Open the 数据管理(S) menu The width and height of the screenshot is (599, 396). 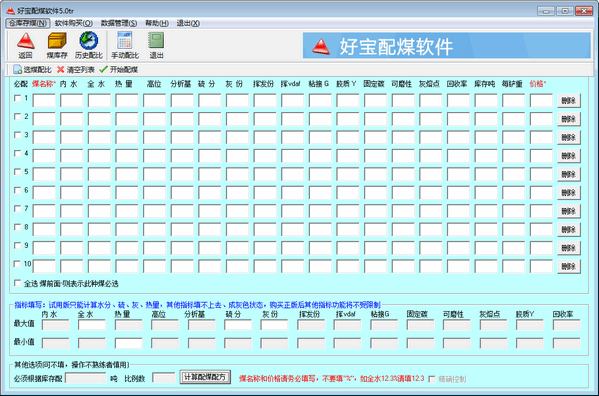tap(119, 23)
